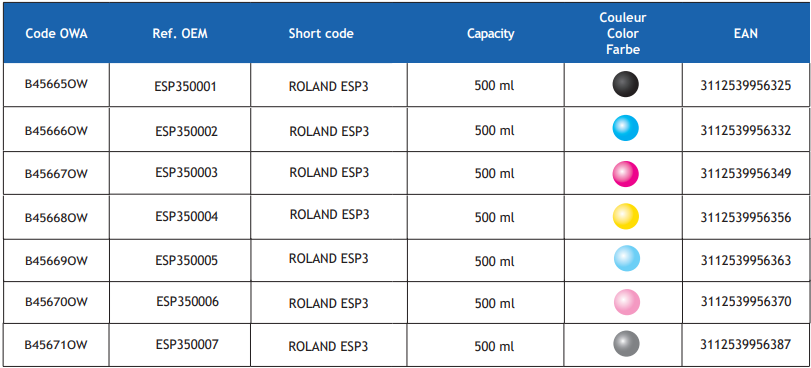Click OEM reference ESP350005

click(x=186, y=260)
